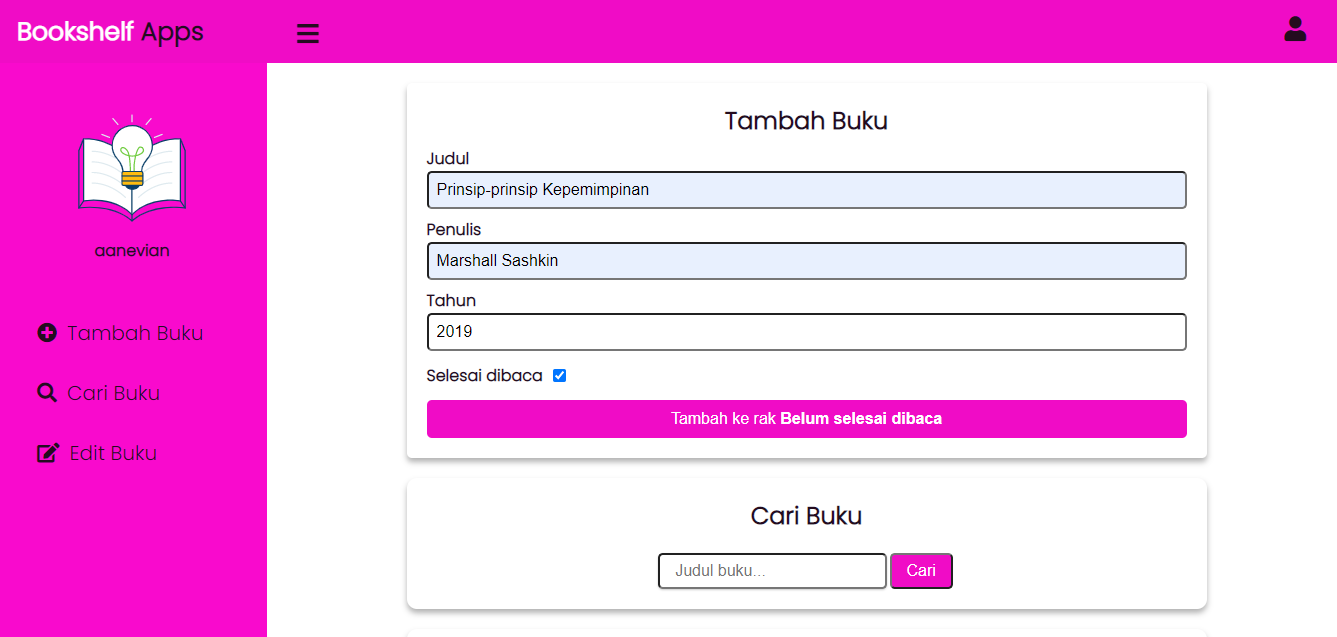The image size is (1337, 637).
Task: Click the aanevian username label
Action: pos(131,249)
